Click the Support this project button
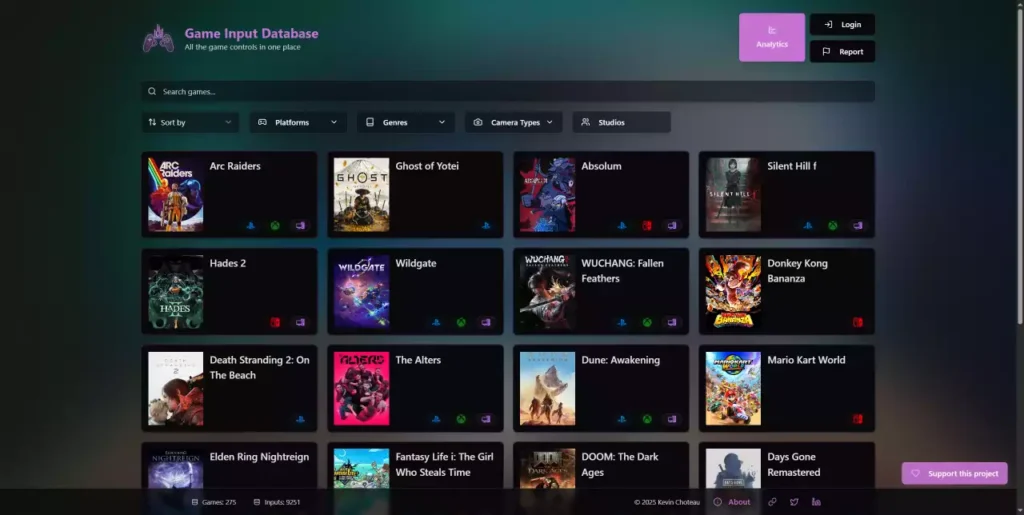The image size is (1024, 515). [954, 473]
